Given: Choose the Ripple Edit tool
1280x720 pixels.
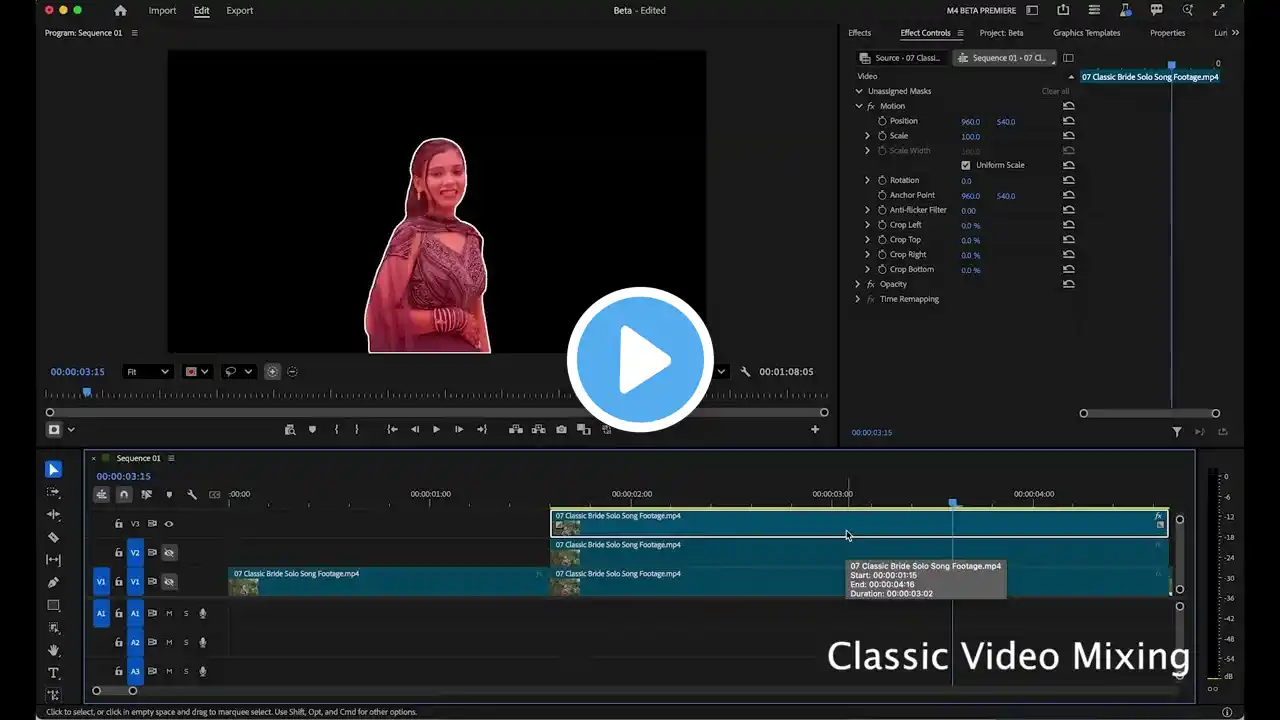Looking at the screenshot, I should point(54,515).
